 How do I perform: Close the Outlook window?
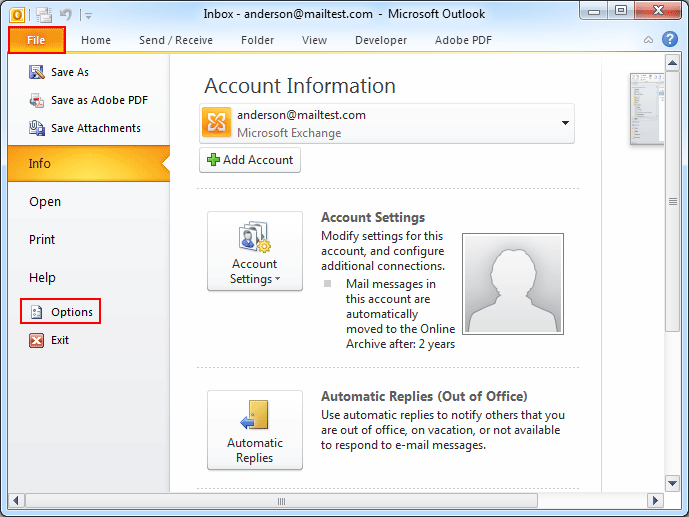tap(658, 11)
